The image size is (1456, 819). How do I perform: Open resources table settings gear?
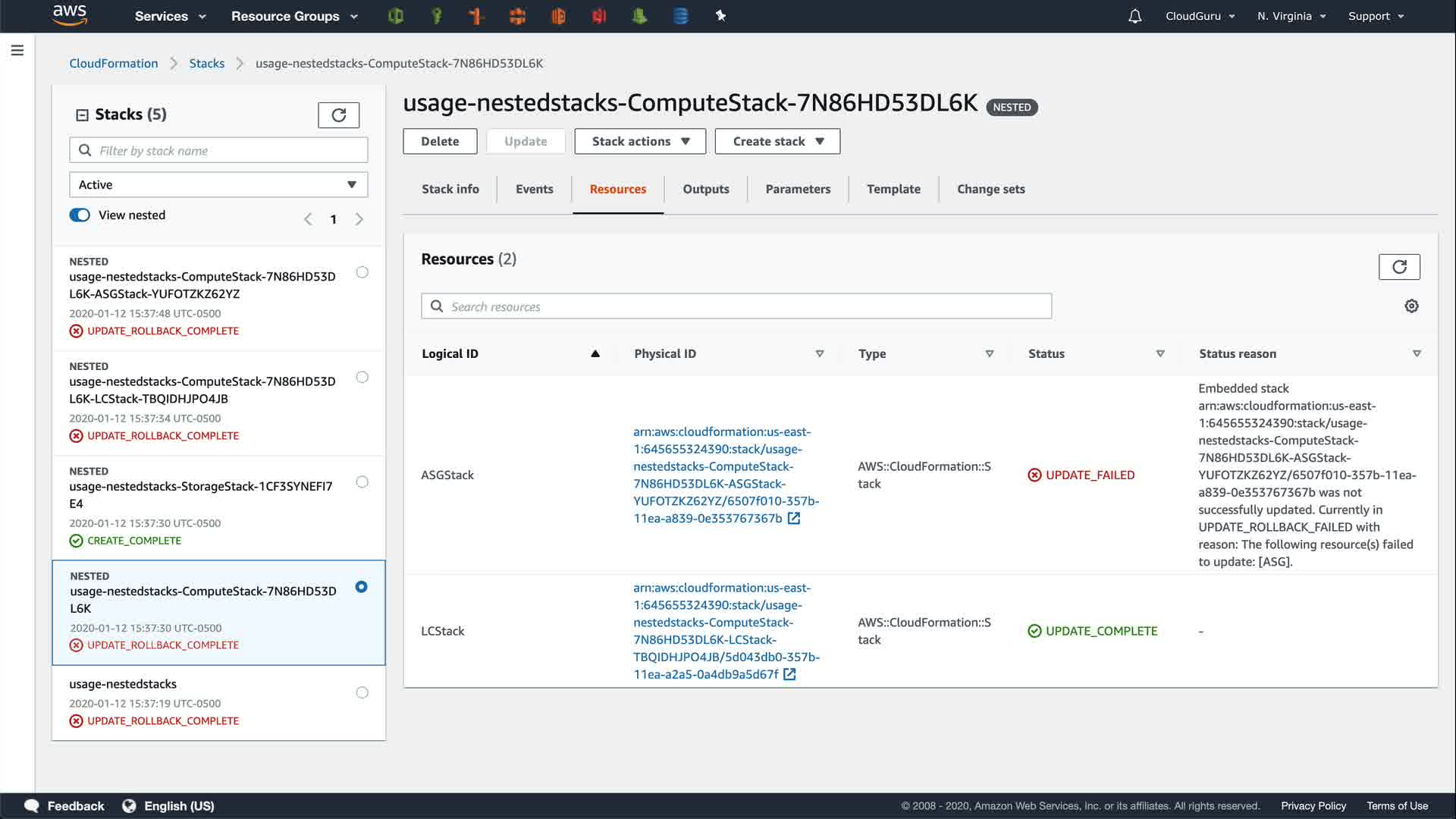(1411, 306)
